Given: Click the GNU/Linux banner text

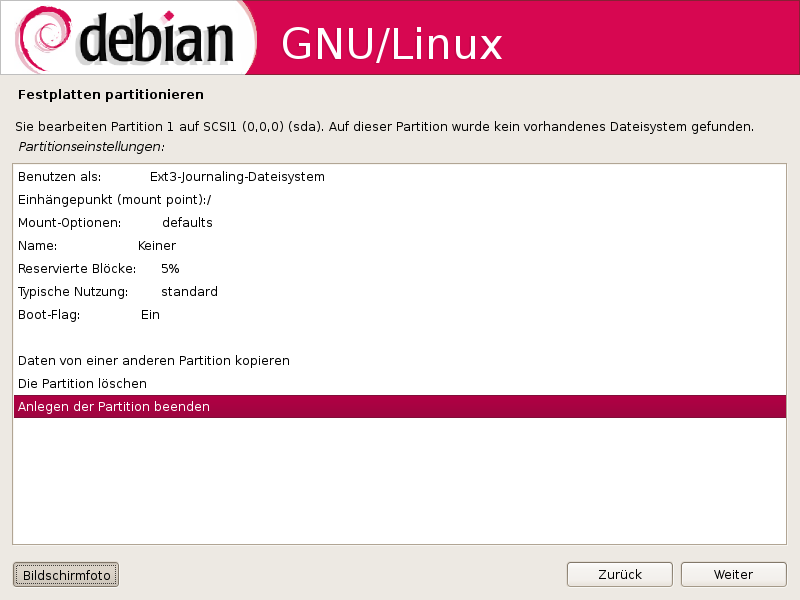Looking at the screenshot, I should pyautogui.click(x=391, y=43).
